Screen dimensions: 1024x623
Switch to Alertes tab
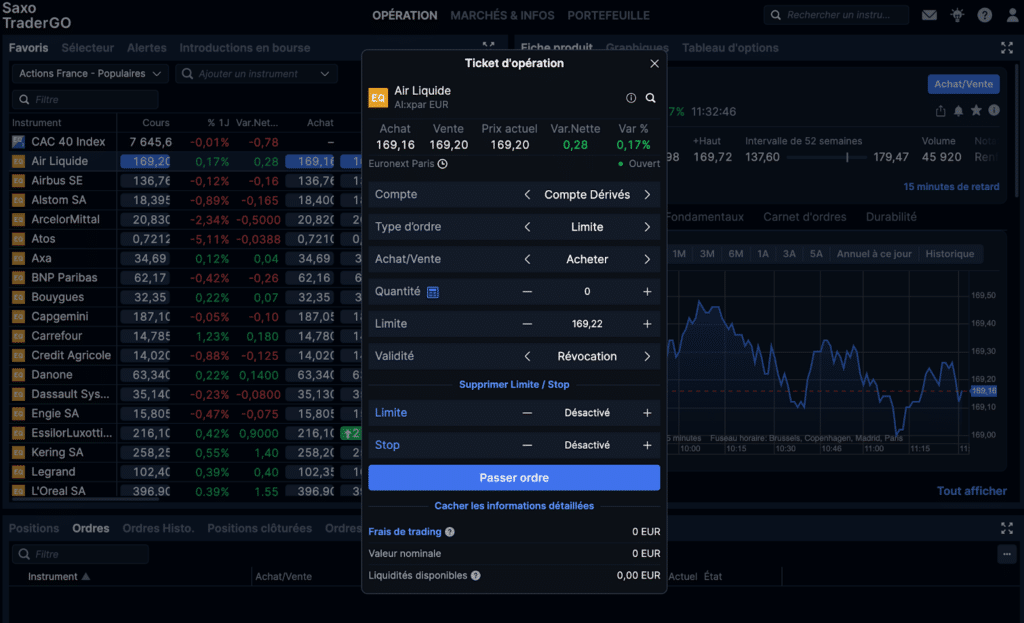(x=146, y=48)
